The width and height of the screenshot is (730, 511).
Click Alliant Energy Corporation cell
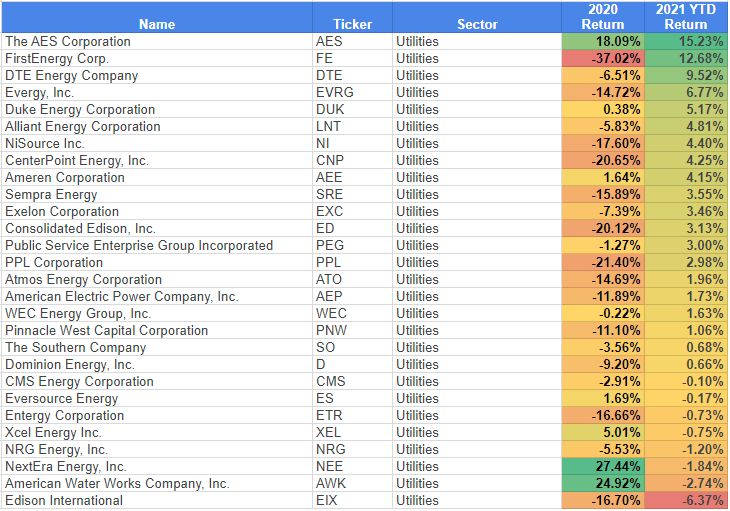(157, 127)
